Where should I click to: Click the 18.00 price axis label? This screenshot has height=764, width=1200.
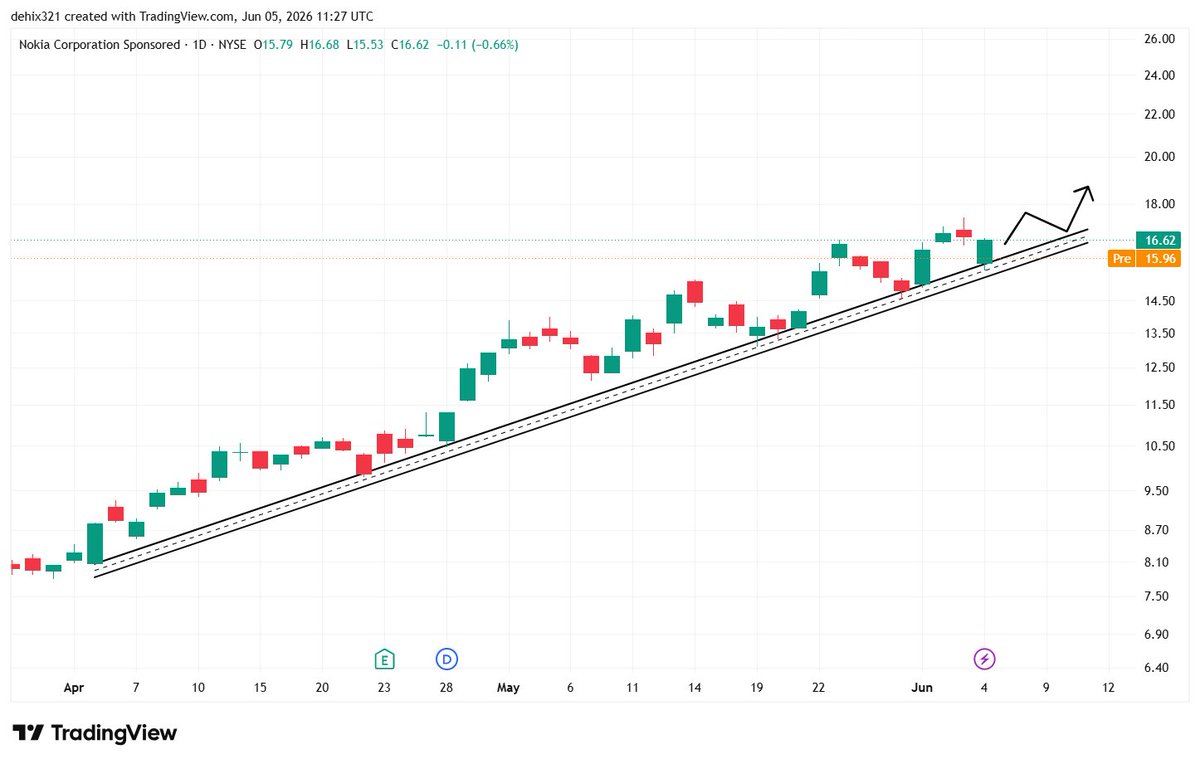(x=1158, y=204)
